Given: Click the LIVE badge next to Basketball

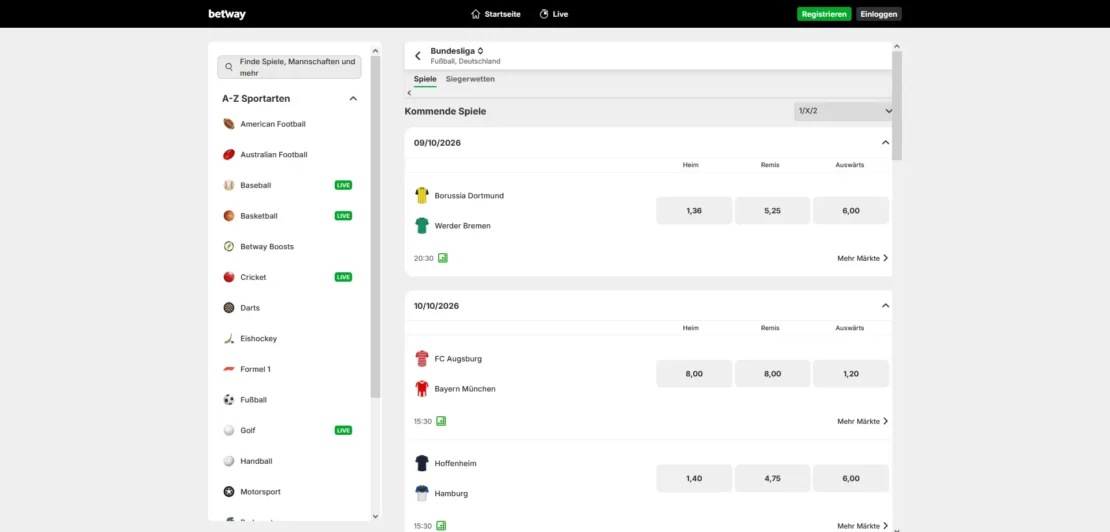Looking at the screenshot, I should [343, 216].
